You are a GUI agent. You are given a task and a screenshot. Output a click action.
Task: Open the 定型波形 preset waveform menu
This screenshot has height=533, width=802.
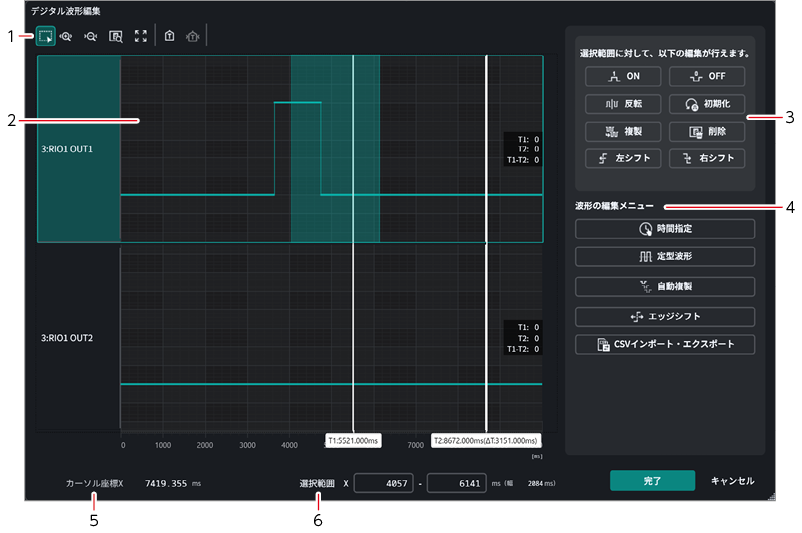(665, 256)
